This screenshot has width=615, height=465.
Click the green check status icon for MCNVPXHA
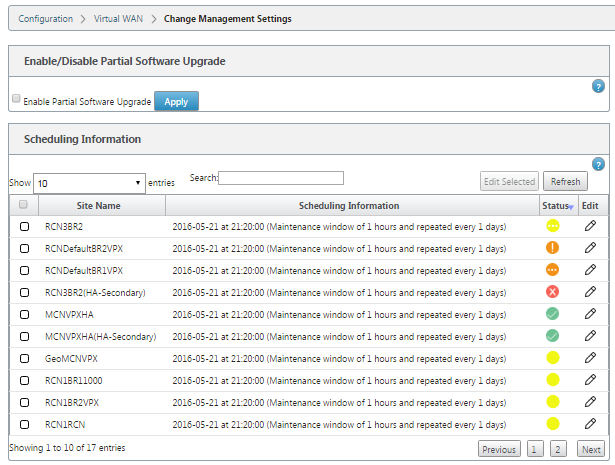pos(552,314)
